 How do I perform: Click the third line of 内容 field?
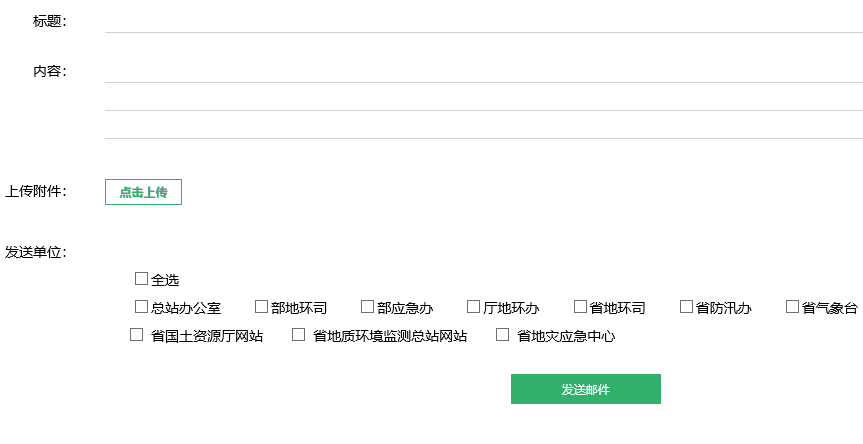click(483, 125)
